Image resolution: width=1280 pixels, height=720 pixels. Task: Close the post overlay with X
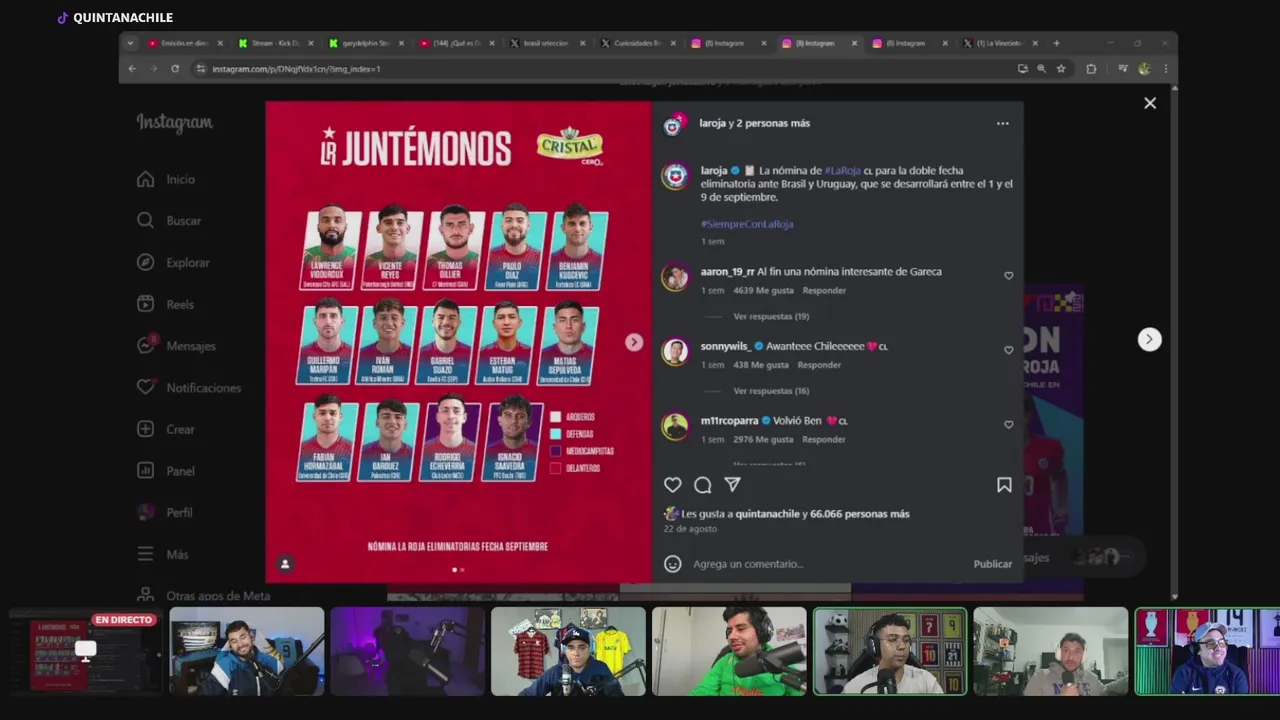pos(1150,103)
